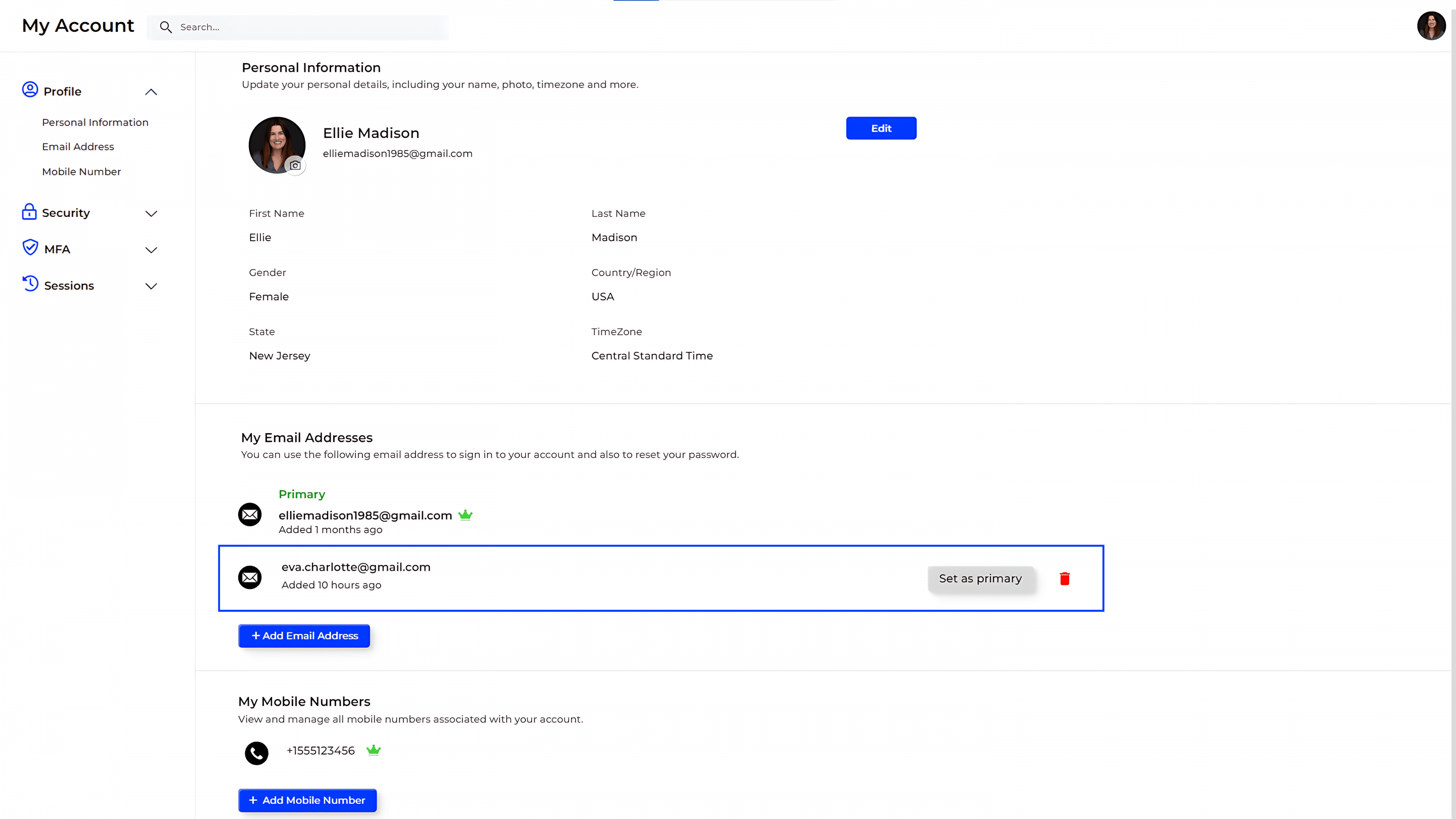Open Email Address in sidebar
Image resolution: width=1456 pixels, height=819 pixels.
click(x=78, y=147)
